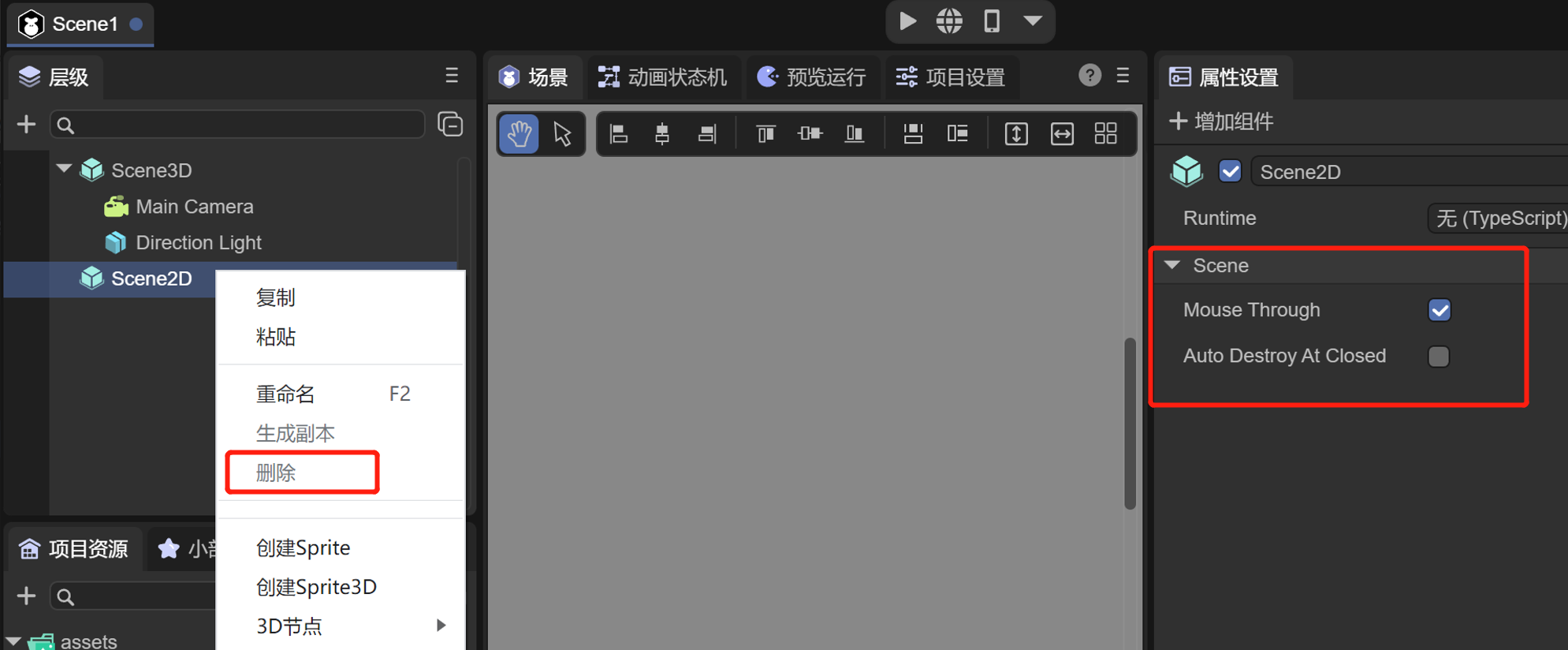This screenshot has width=1568, height=650.
Task: Click the 增加组件 button
Action: (x=1222, y=121)
